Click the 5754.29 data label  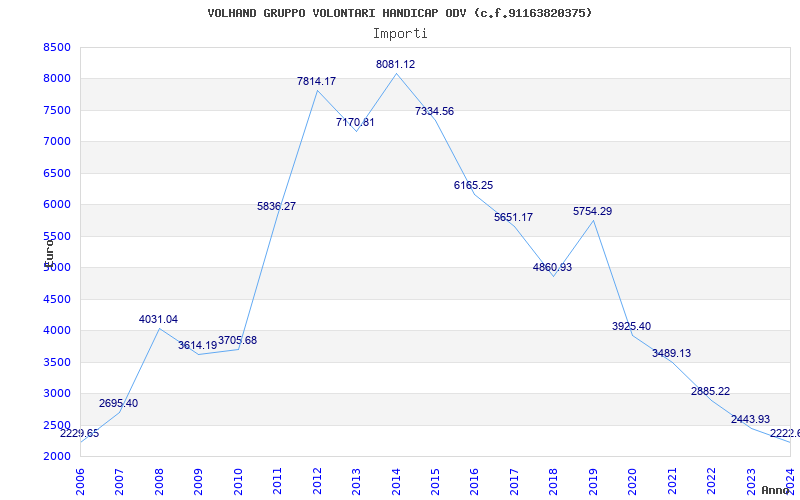pyautogui.click(x=592, y=211)
